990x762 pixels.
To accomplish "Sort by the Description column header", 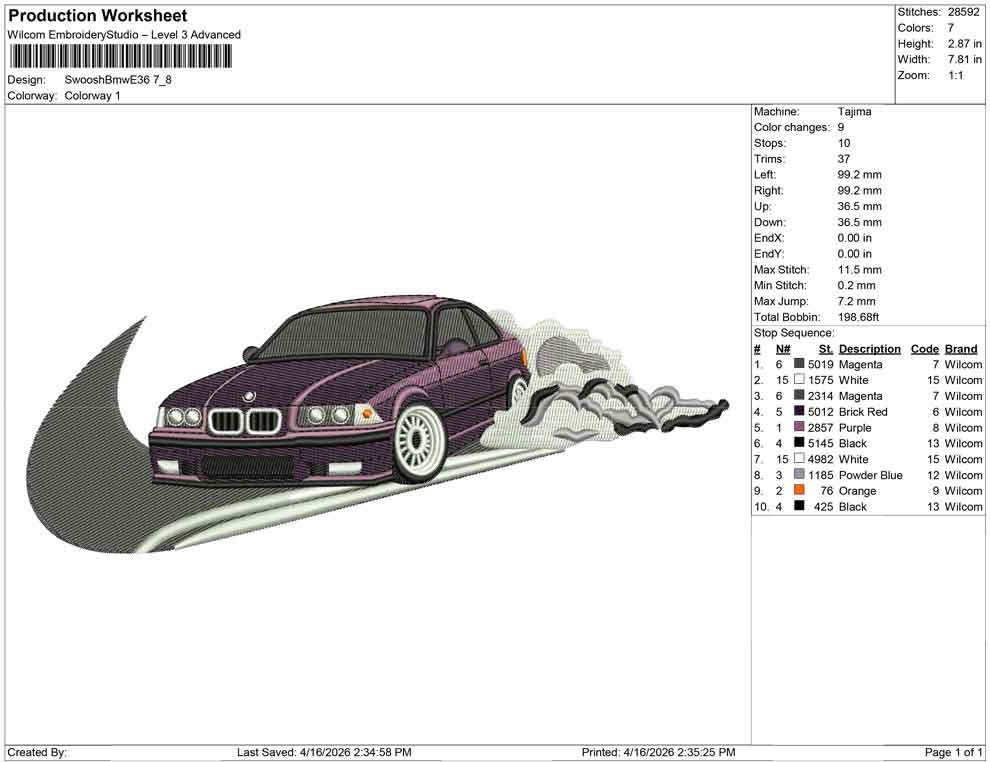I will (x=870, y=348).
